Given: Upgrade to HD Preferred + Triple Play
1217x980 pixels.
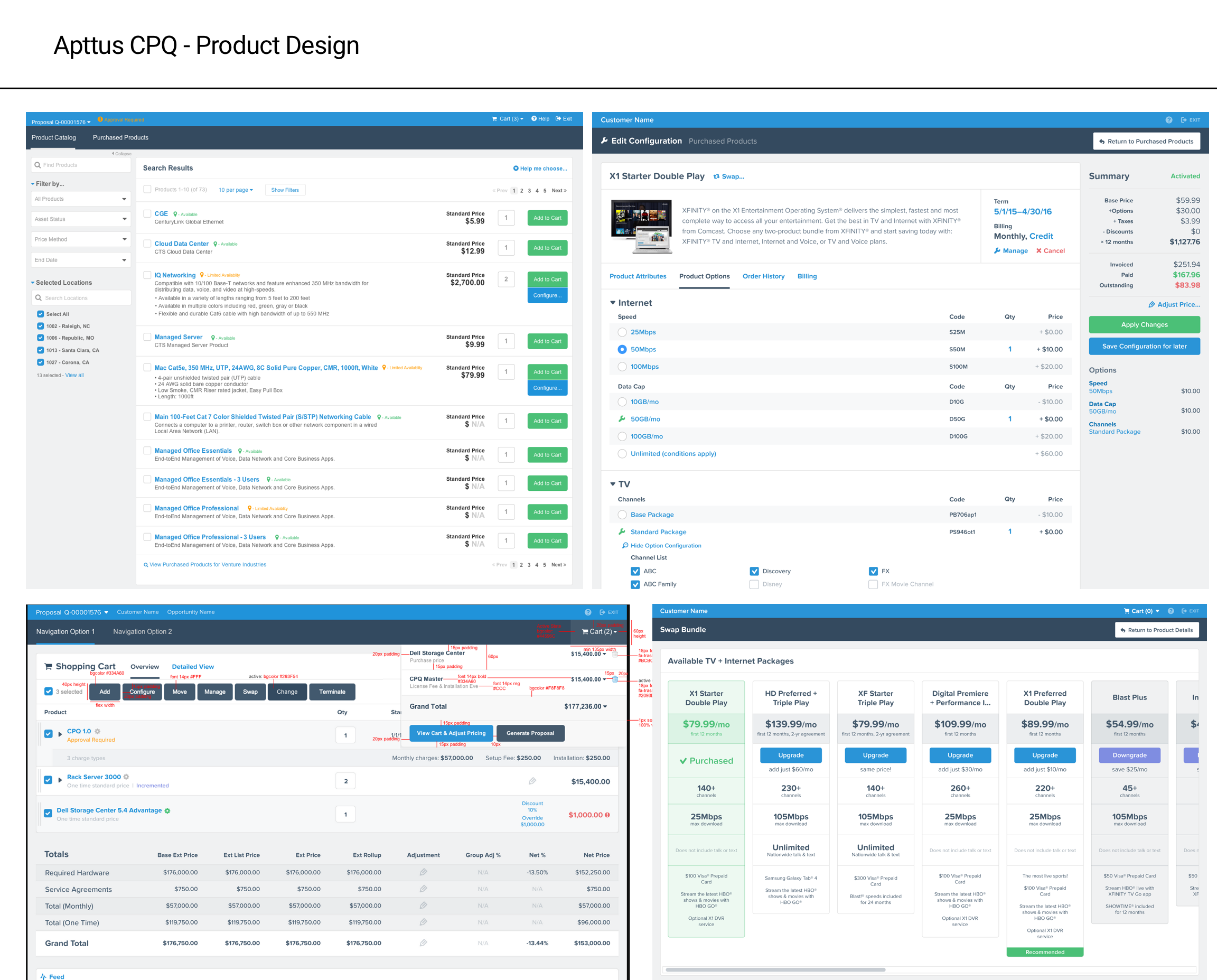Looking at the screenshot, I should click(791, 755).
